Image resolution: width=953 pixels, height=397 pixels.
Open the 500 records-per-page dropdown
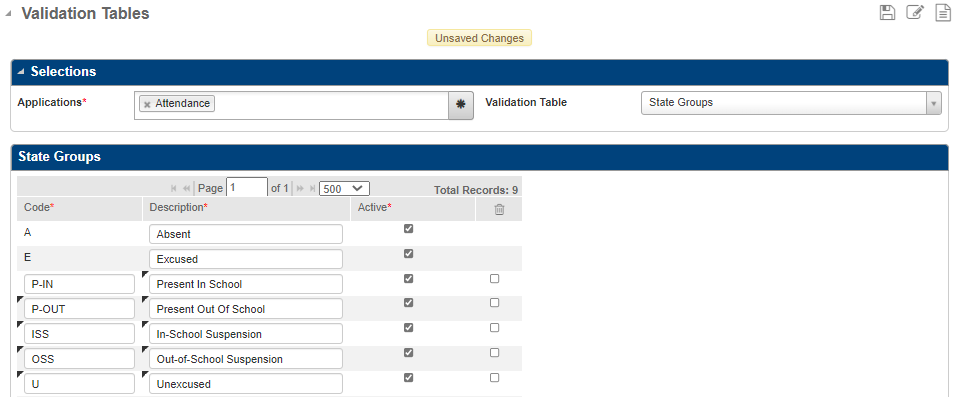click(344, 188)
